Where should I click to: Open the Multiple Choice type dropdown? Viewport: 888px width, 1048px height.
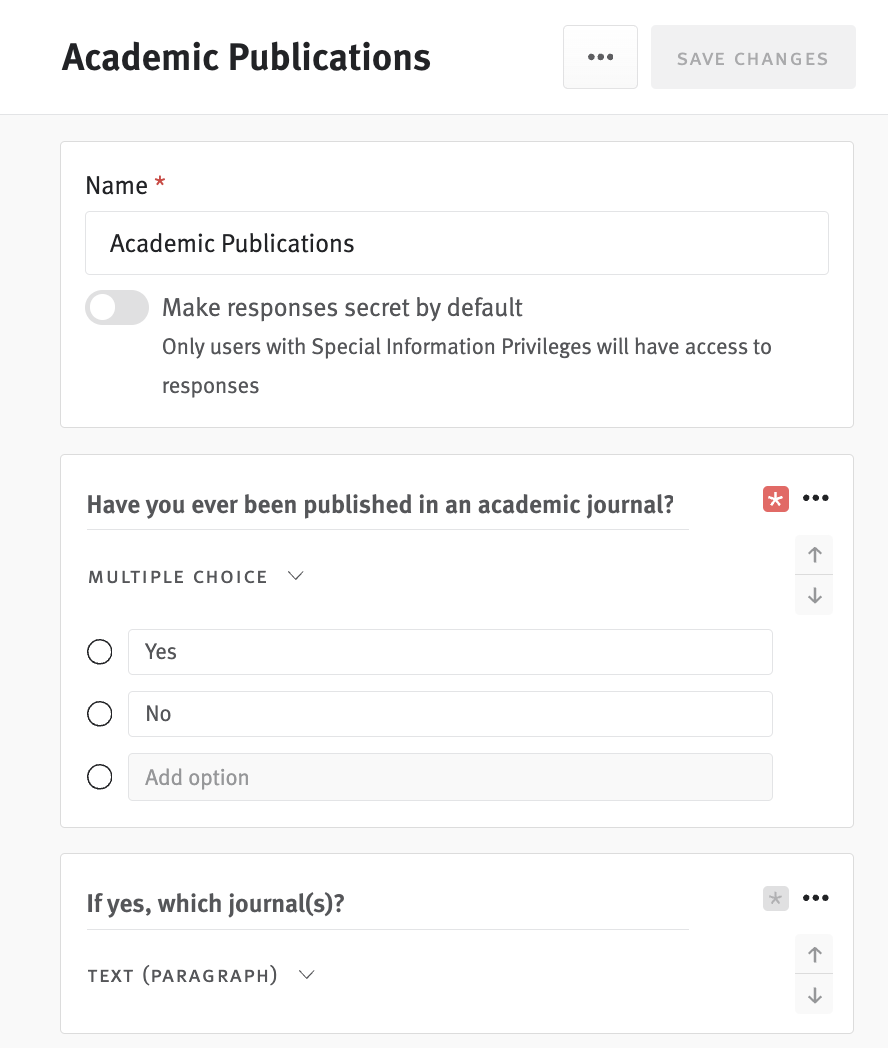[x=196, y=577]
